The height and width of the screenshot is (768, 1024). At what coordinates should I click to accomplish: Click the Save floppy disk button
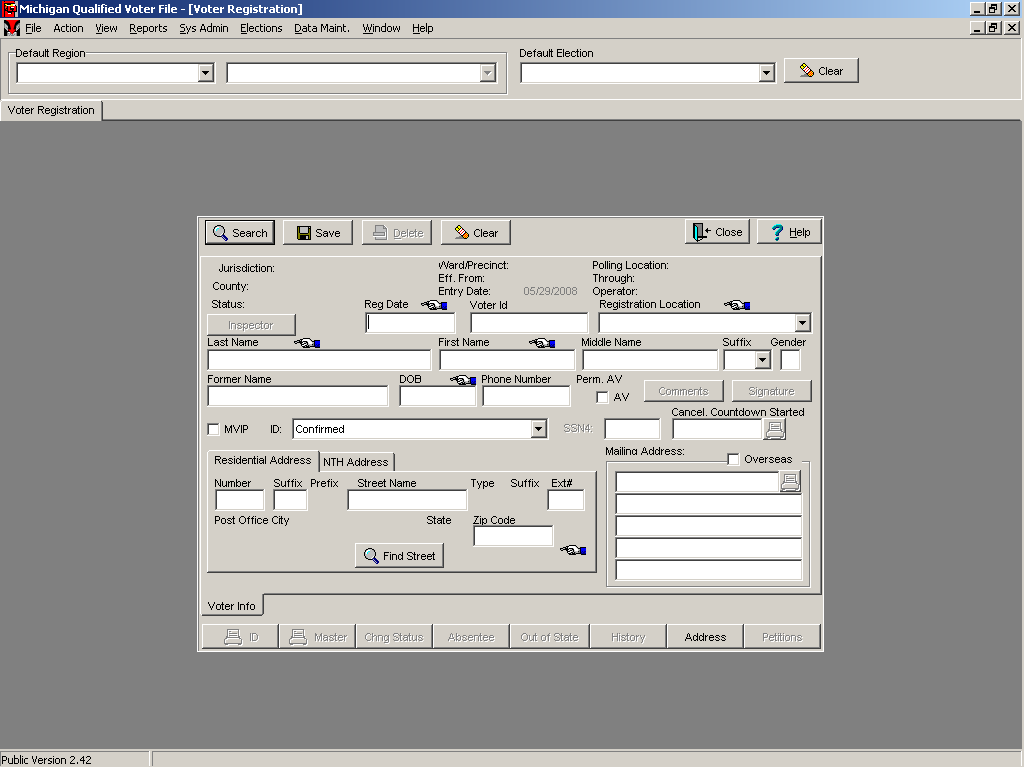[x=318, y=233]
